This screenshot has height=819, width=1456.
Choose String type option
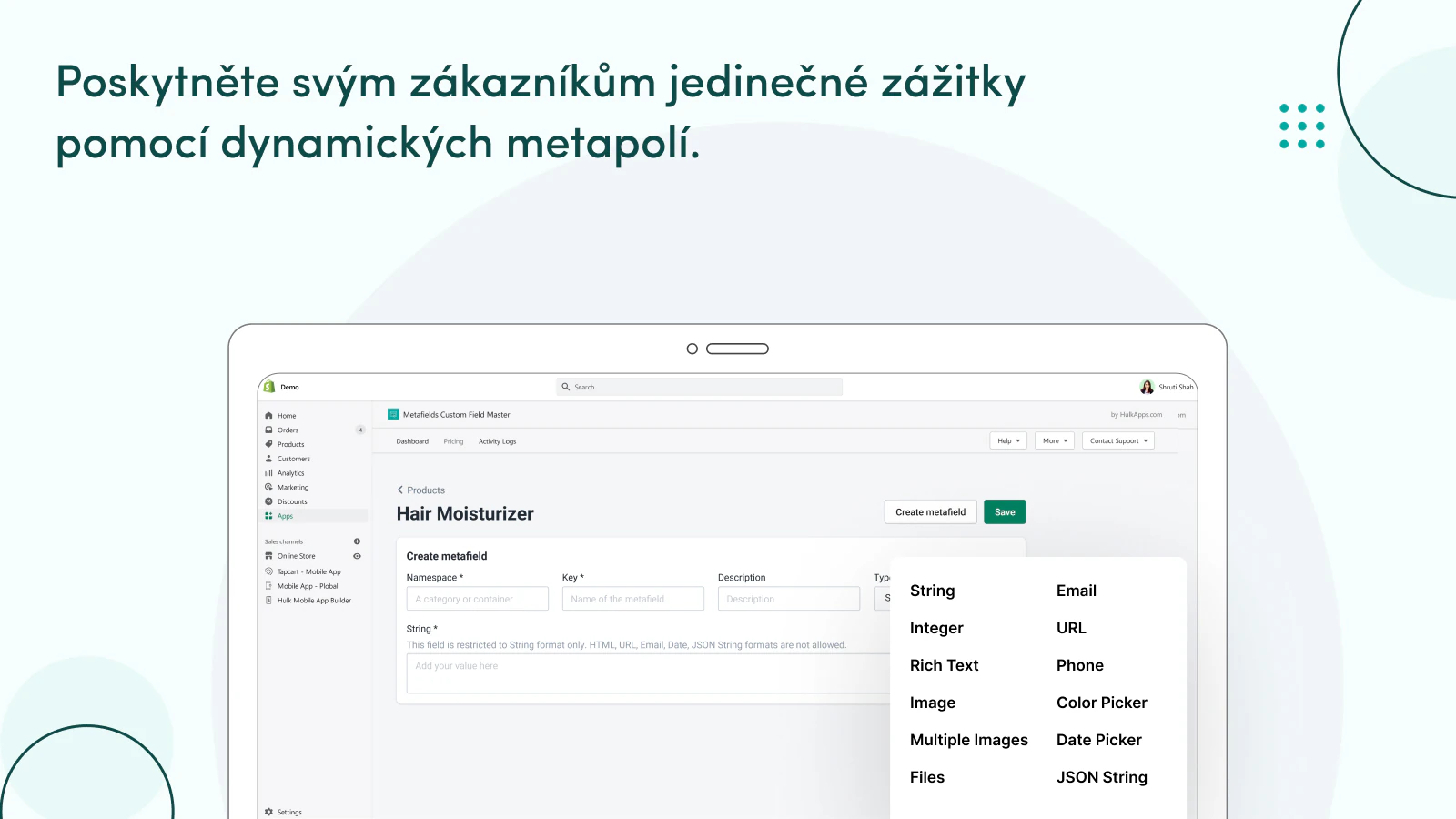click(x=932, y=591)
